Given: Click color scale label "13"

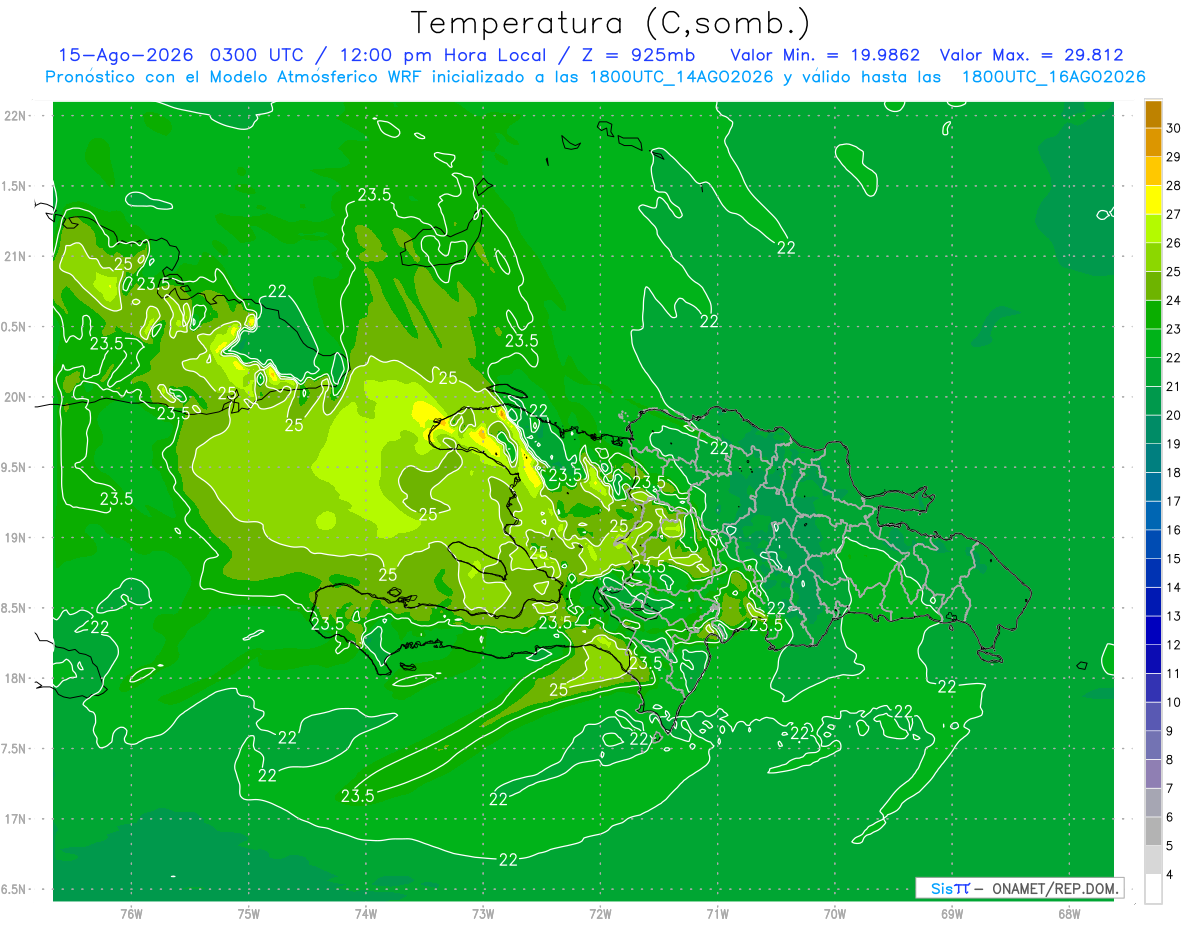Looking at the screenshot, I should click(x=1175, y=617).
